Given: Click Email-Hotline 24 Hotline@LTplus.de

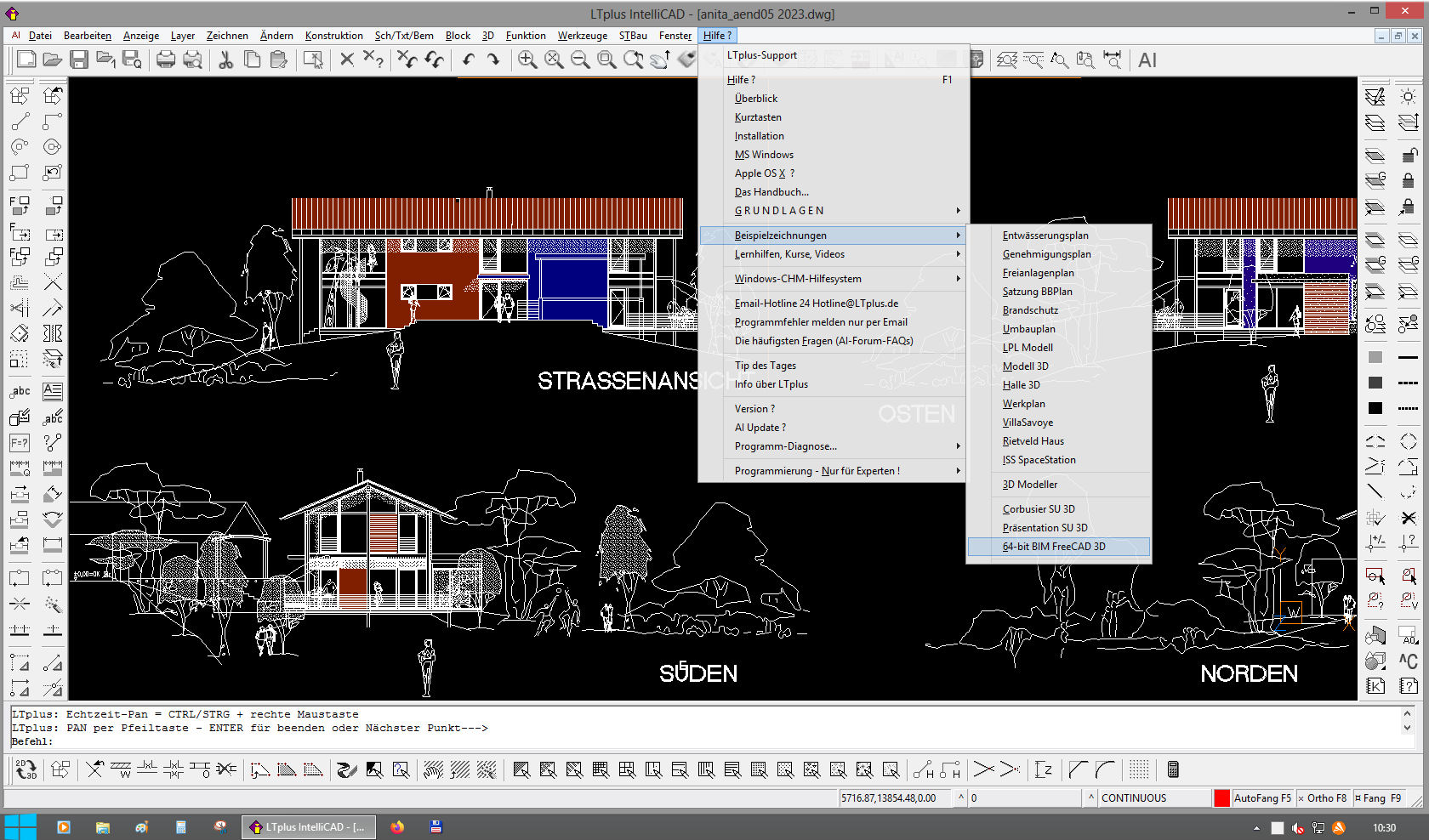Looking at the screenshot, I should pos(833,304).
